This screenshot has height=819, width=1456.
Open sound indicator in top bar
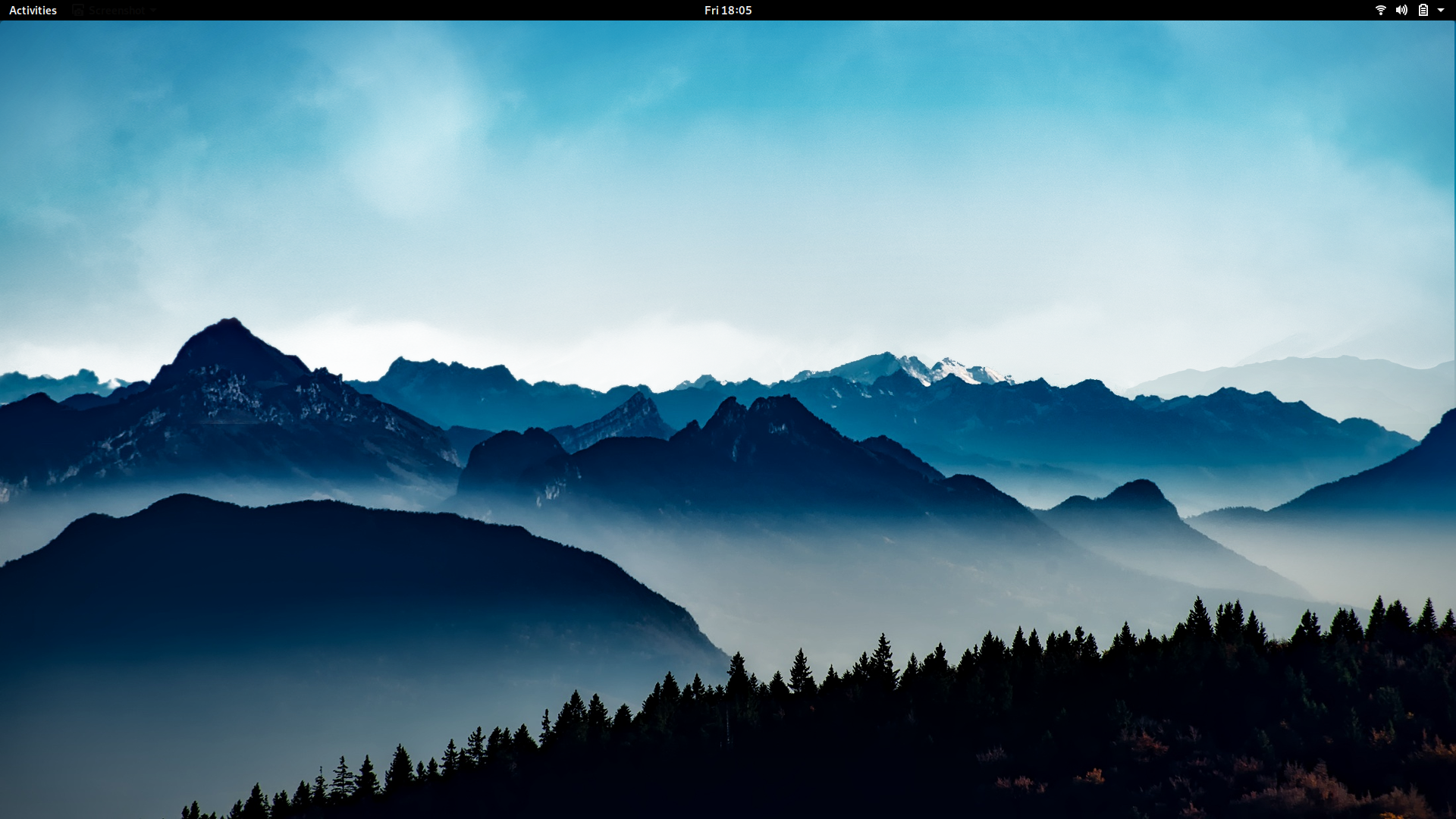1401,10
